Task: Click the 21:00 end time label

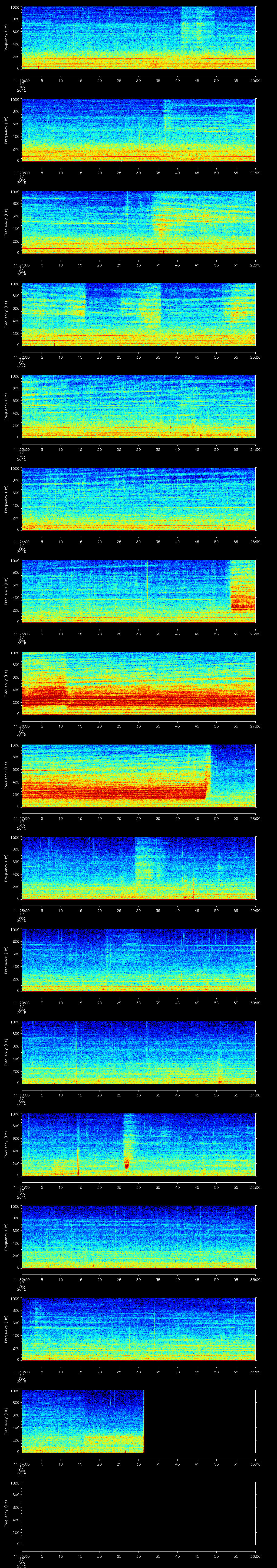Action: tap(255, 173)
